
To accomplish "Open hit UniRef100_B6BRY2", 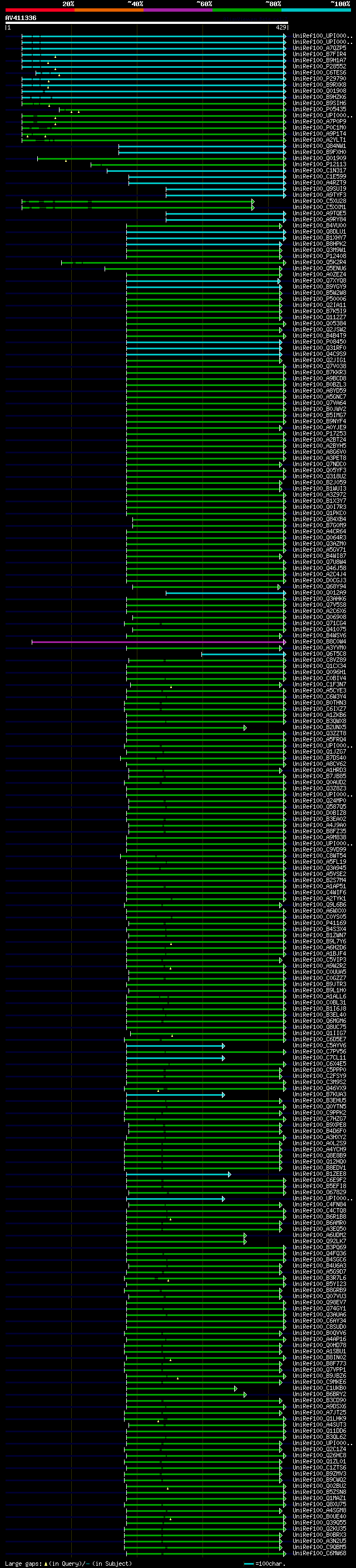I will click(319, 1394).
